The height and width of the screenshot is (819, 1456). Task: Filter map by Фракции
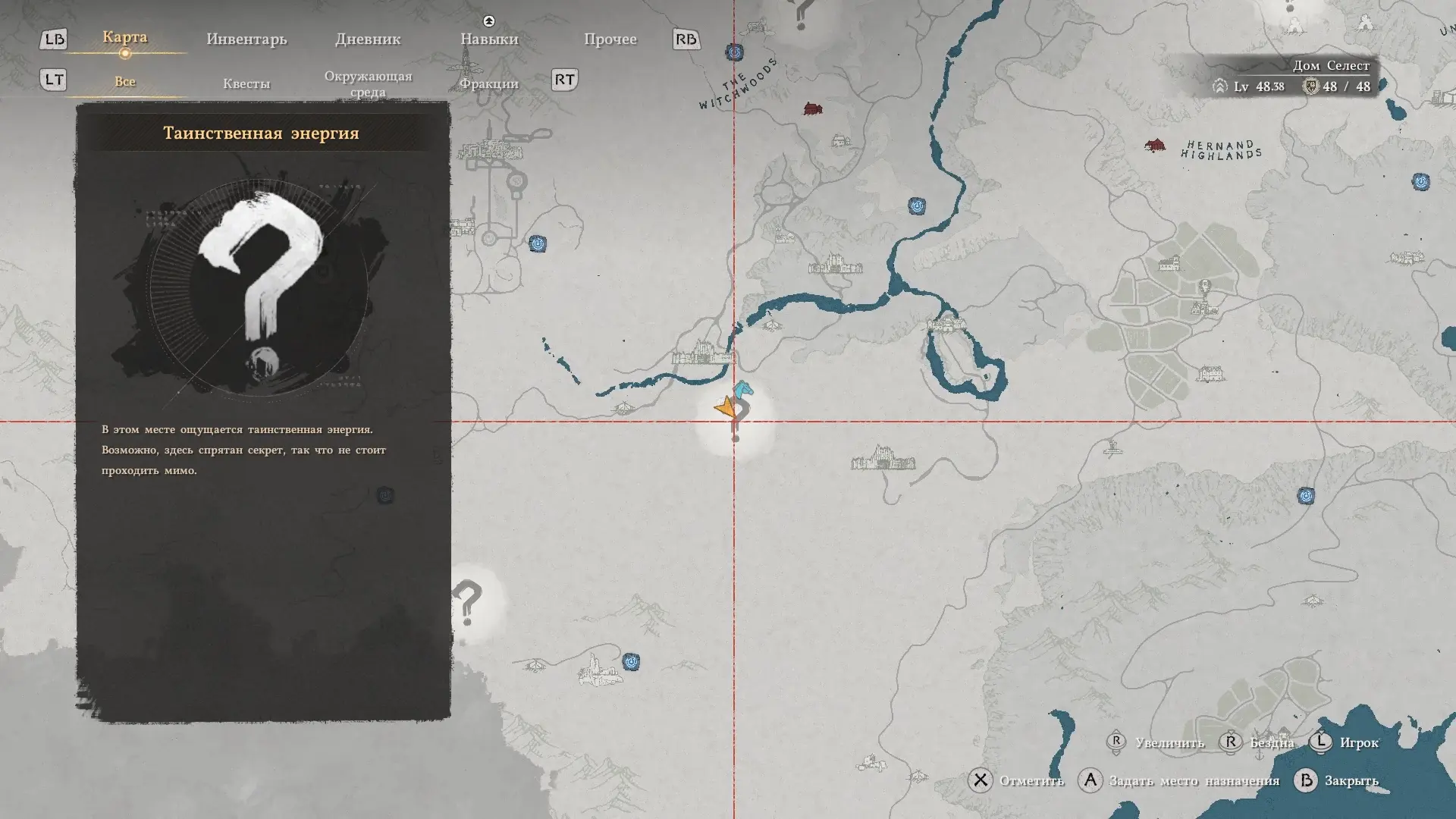pyautogui.click(x=489, y=83)
